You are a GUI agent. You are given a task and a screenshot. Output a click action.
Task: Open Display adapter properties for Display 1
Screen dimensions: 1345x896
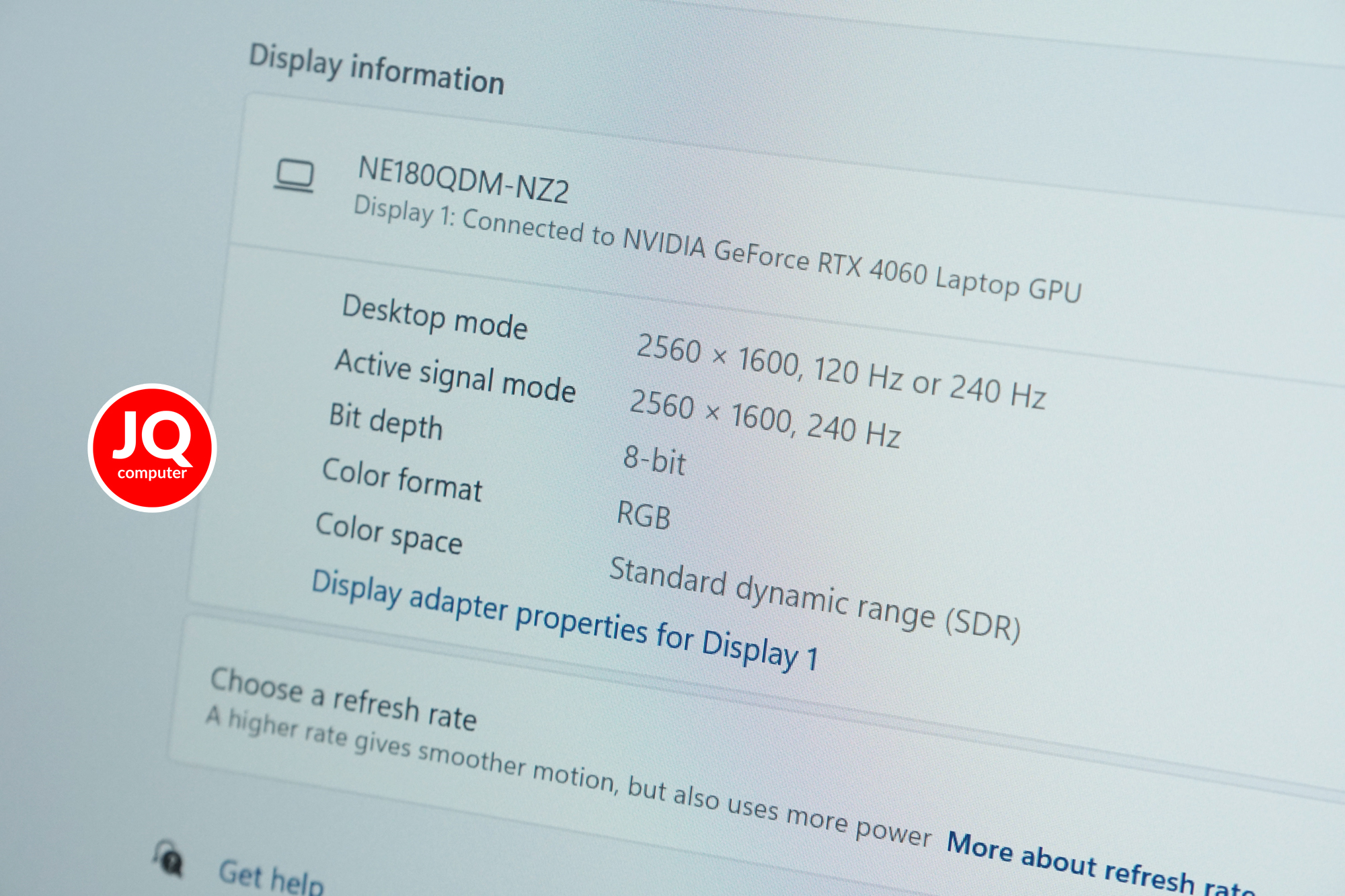pyautogui.click(x=565, y=619)
